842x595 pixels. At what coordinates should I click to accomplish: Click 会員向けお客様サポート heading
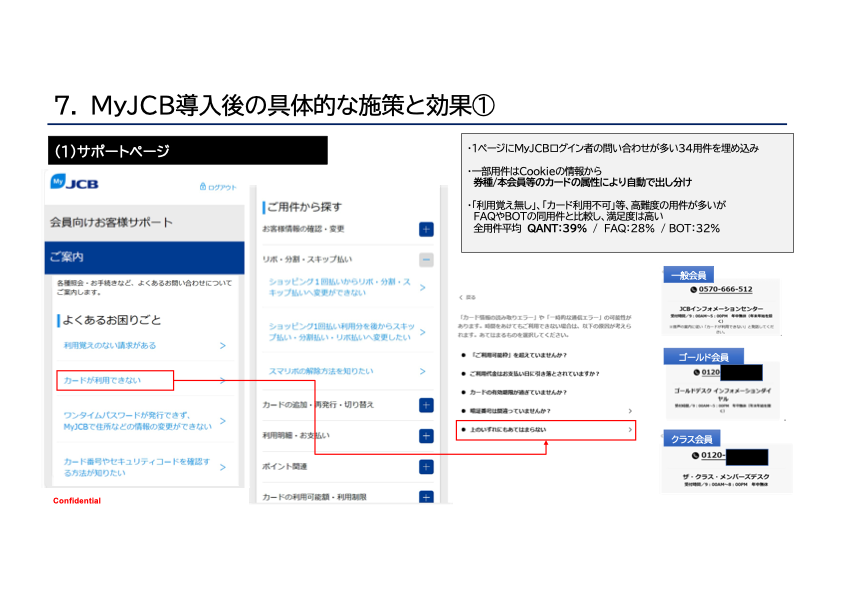[x=111, y=222]
